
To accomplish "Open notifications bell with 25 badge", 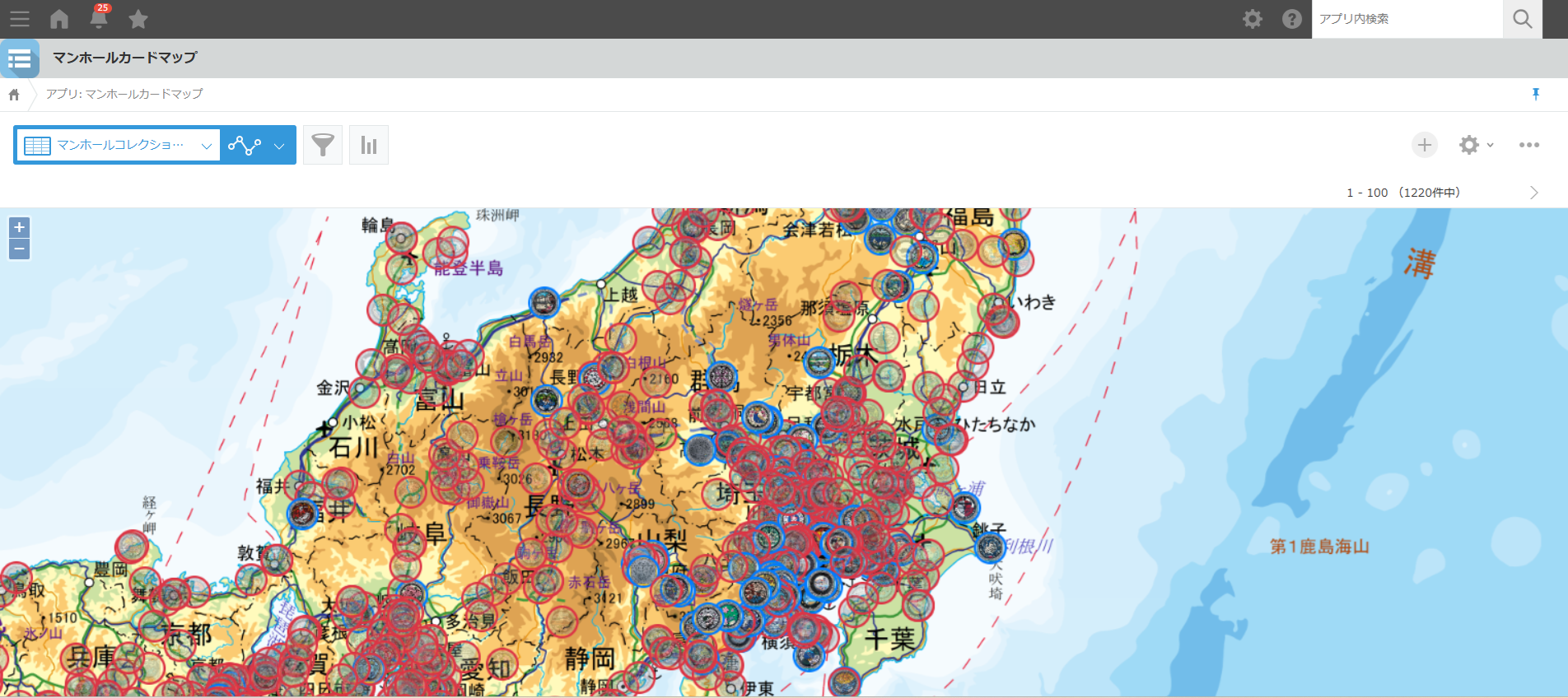I will click(99, 18).
